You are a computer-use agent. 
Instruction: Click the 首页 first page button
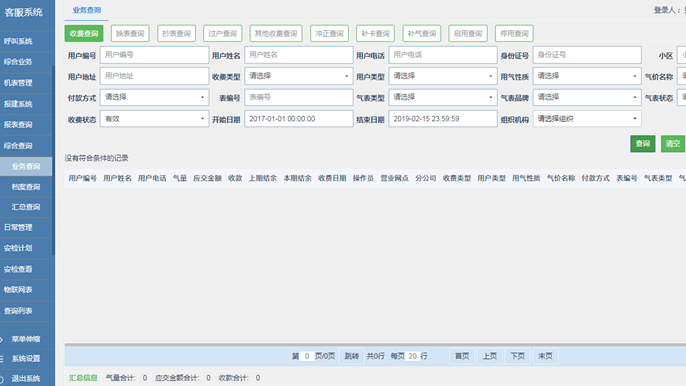[x=462, y=356]
